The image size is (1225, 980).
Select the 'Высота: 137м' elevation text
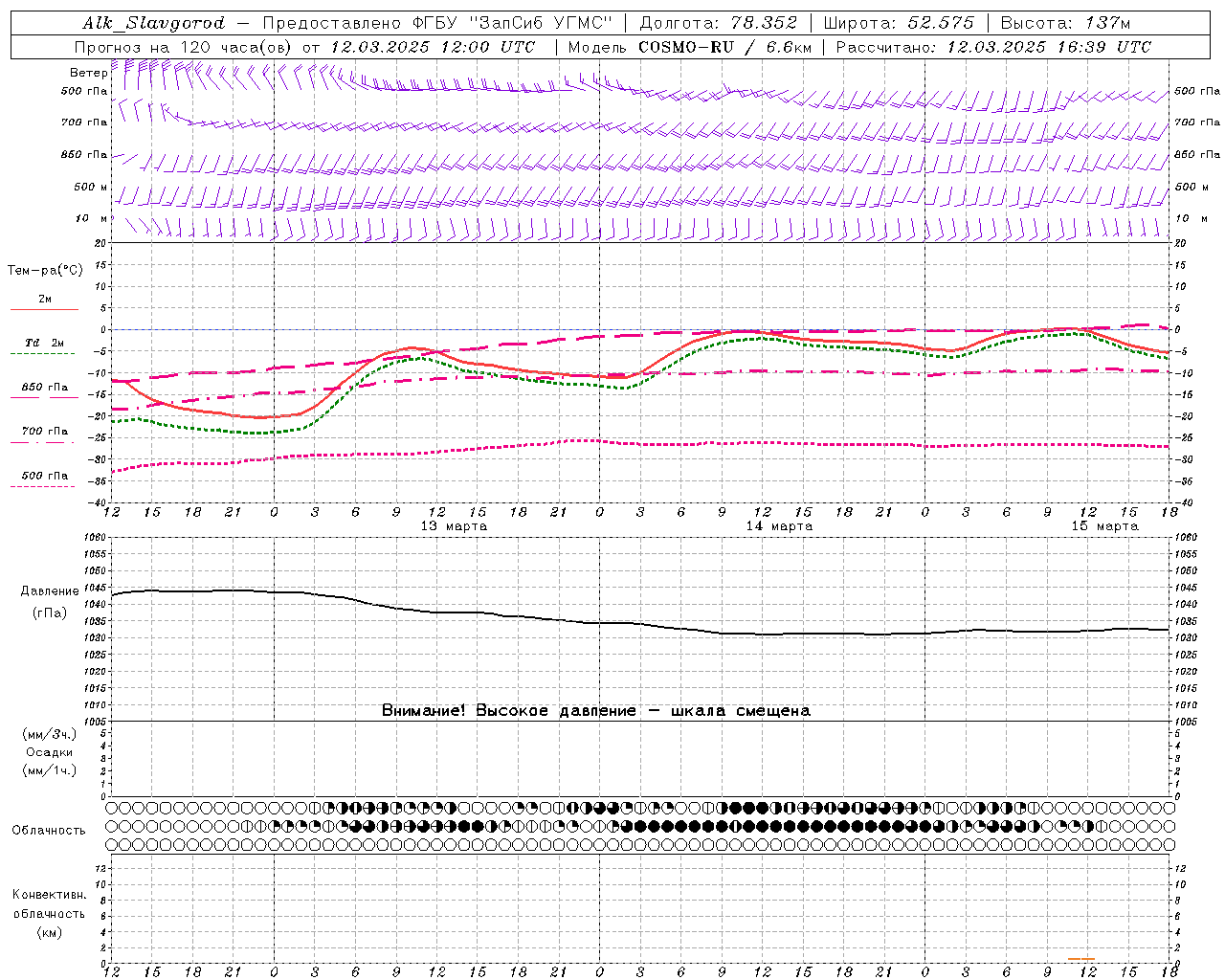pyautogui.click(x=1065, y=23)
